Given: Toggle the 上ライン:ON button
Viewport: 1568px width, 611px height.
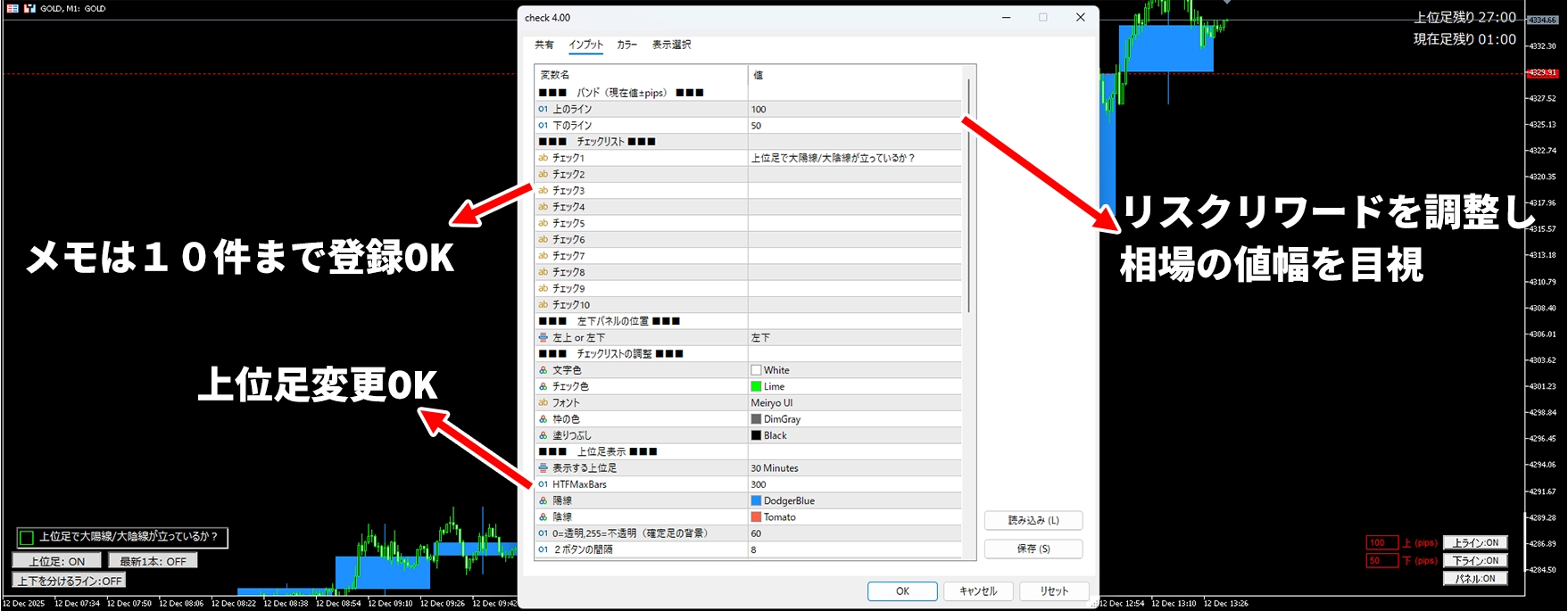Looking at the screenshot, I should tap(1475, 542).
